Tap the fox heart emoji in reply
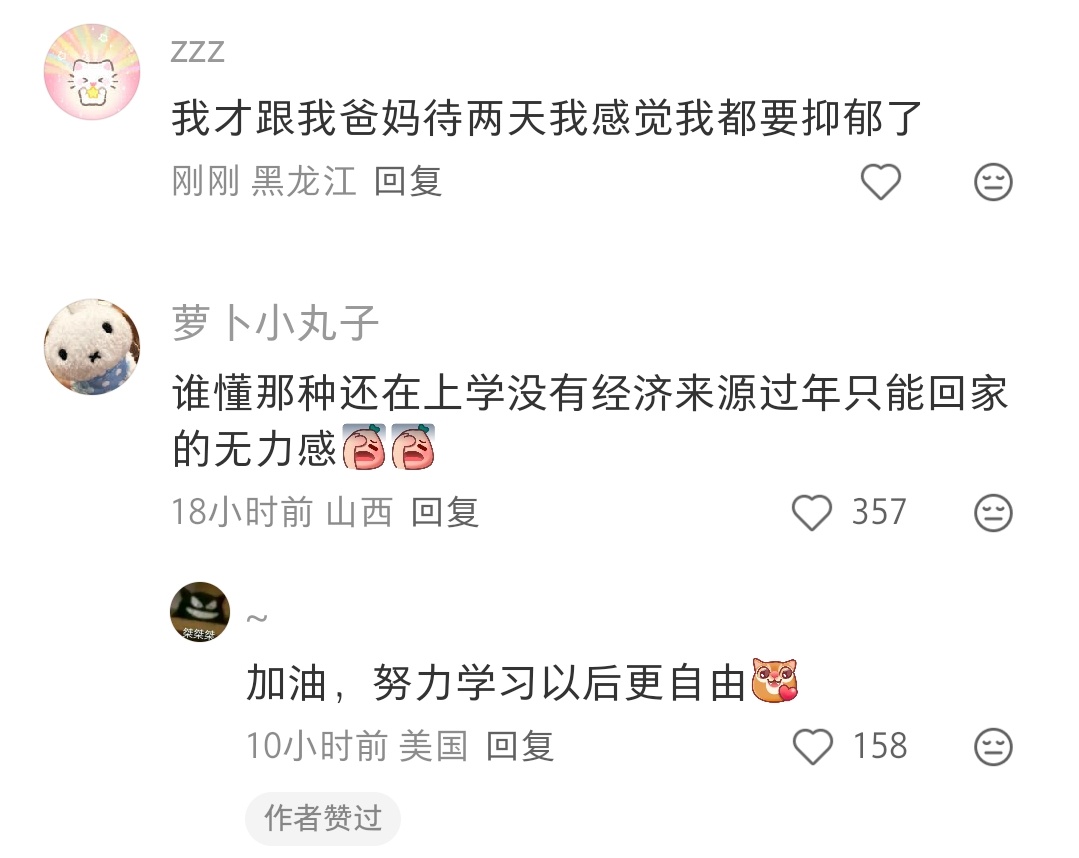The image size is (1079, 858). (774, 680)
